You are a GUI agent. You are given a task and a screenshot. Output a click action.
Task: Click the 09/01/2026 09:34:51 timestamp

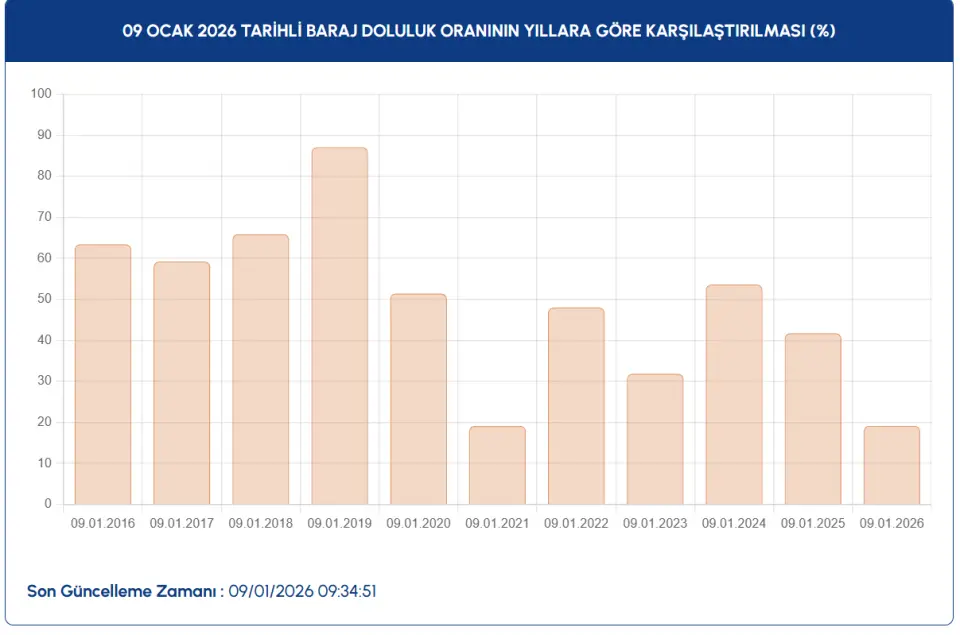pyautogui.click(x=302, y=591)
